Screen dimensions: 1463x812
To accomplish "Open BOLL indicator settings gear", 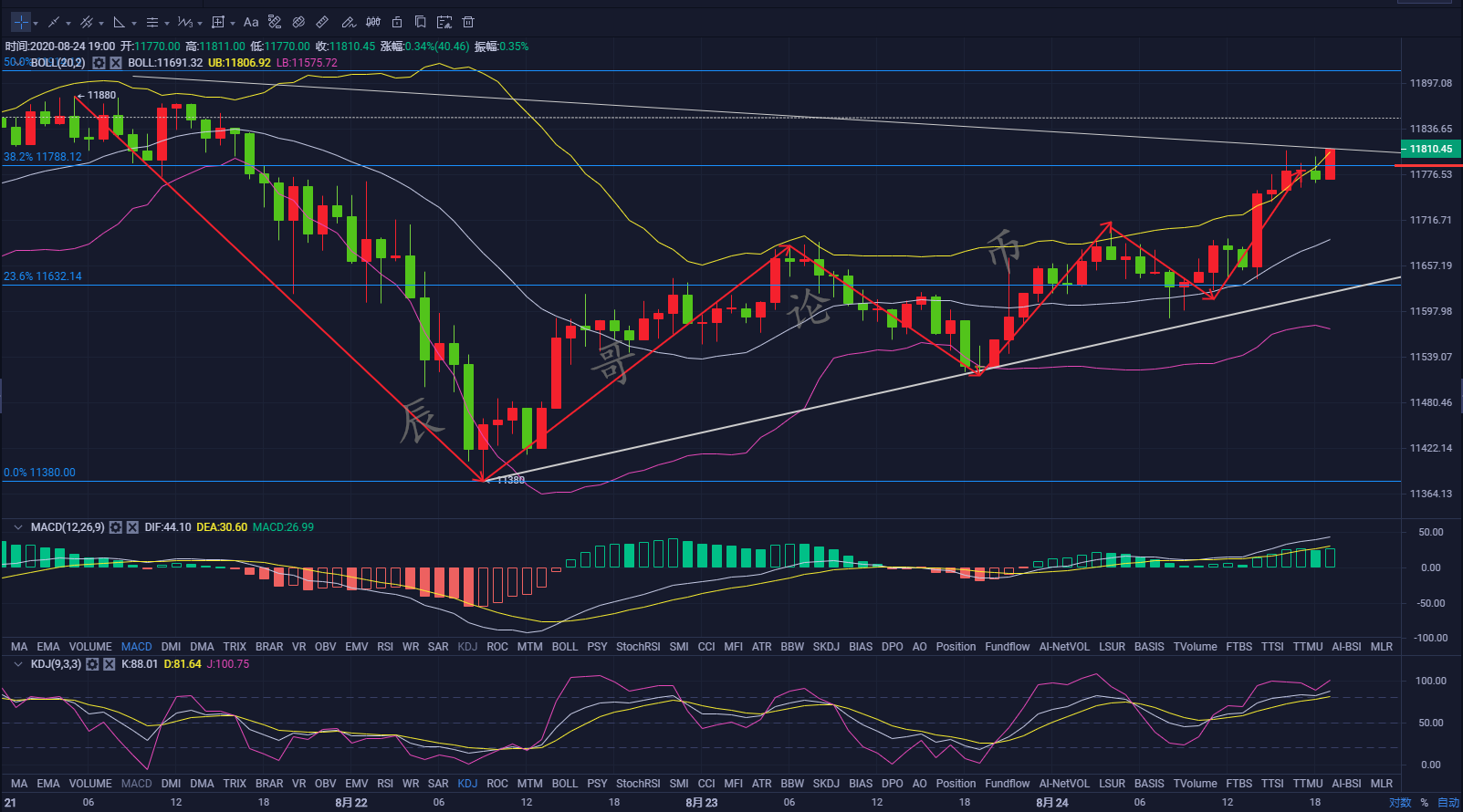I will (x=99, y=63).
